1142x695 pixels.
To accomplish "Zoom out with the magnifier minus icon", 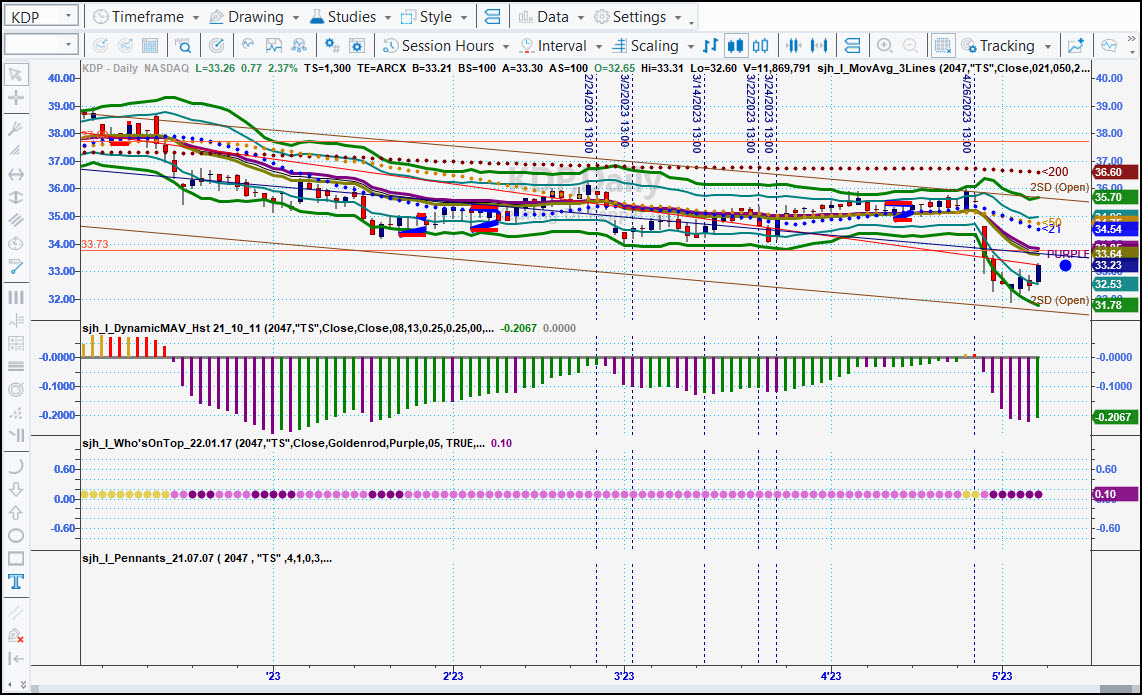I will [x=910, y=46].
